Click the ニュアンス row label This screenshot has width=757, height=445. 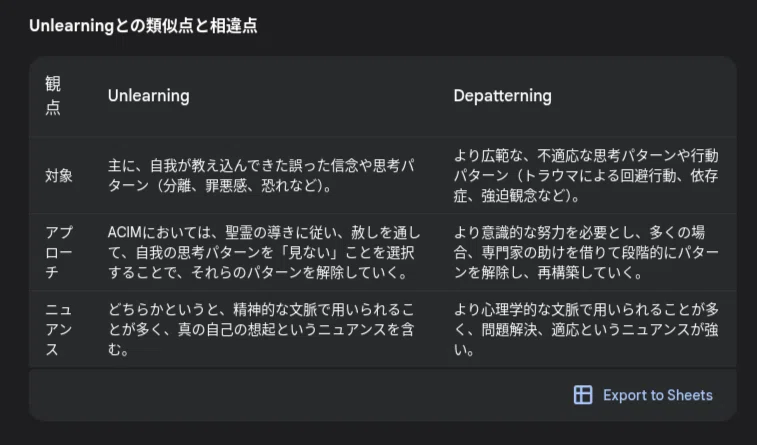click(x=59, y=329)
